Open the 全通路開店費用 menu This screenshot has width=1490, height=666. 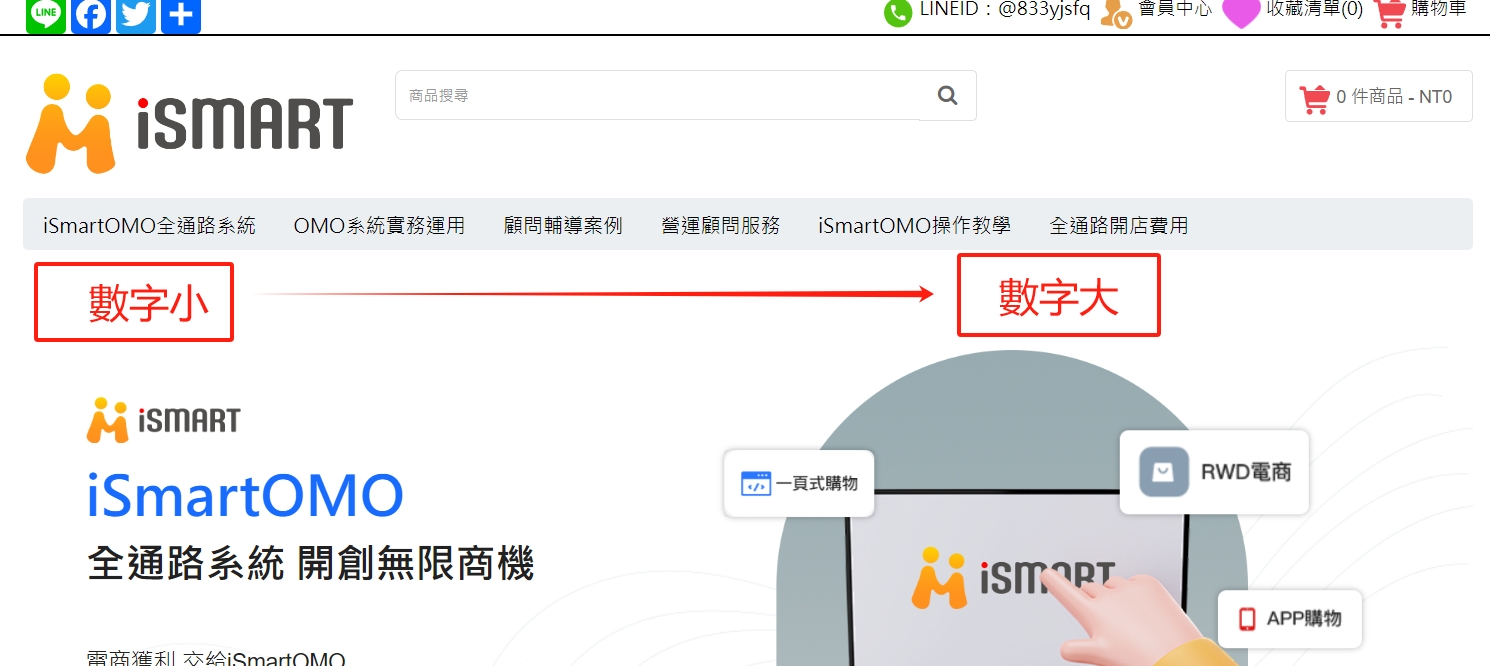point(1119,225)
